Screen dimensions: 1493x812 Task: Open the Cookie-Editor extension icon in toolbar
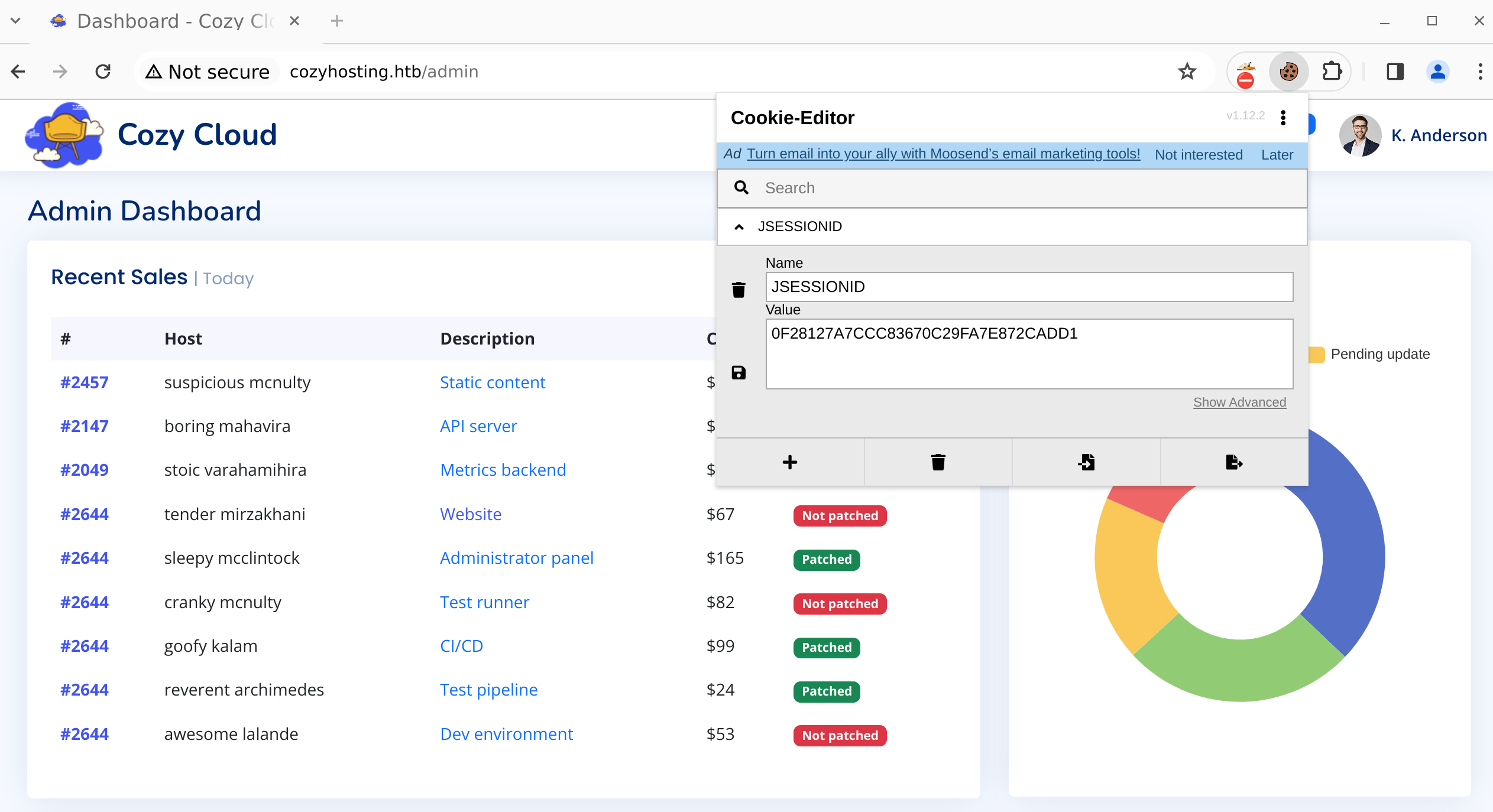click(x=1288, y=72)
